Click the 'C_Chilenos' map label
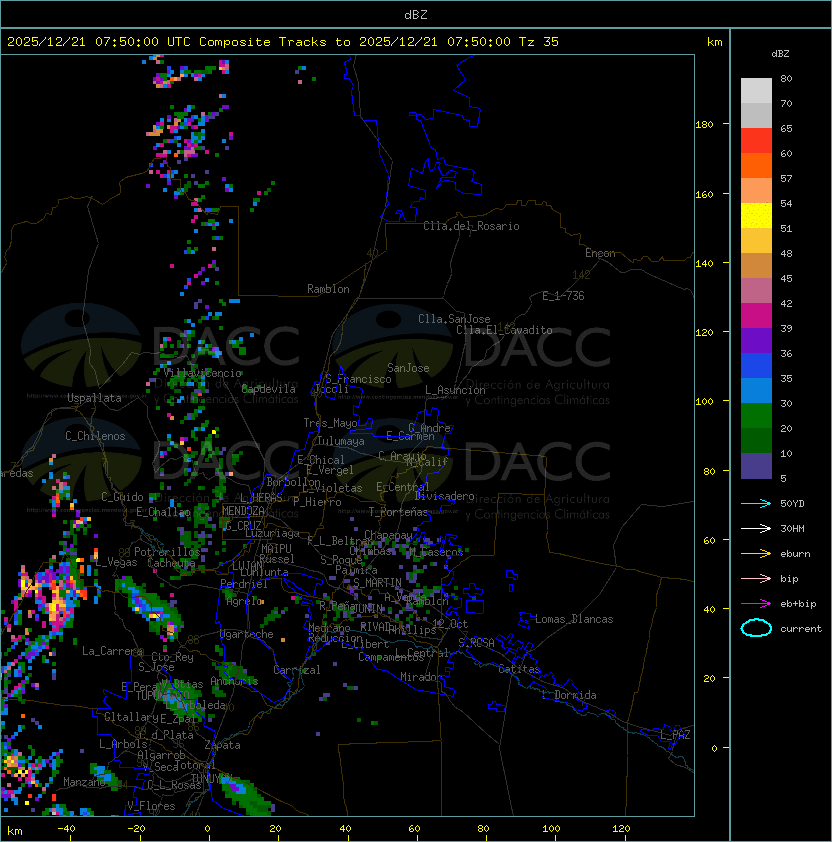The width and height of the screenshot is (832, 842). point(95,436)
